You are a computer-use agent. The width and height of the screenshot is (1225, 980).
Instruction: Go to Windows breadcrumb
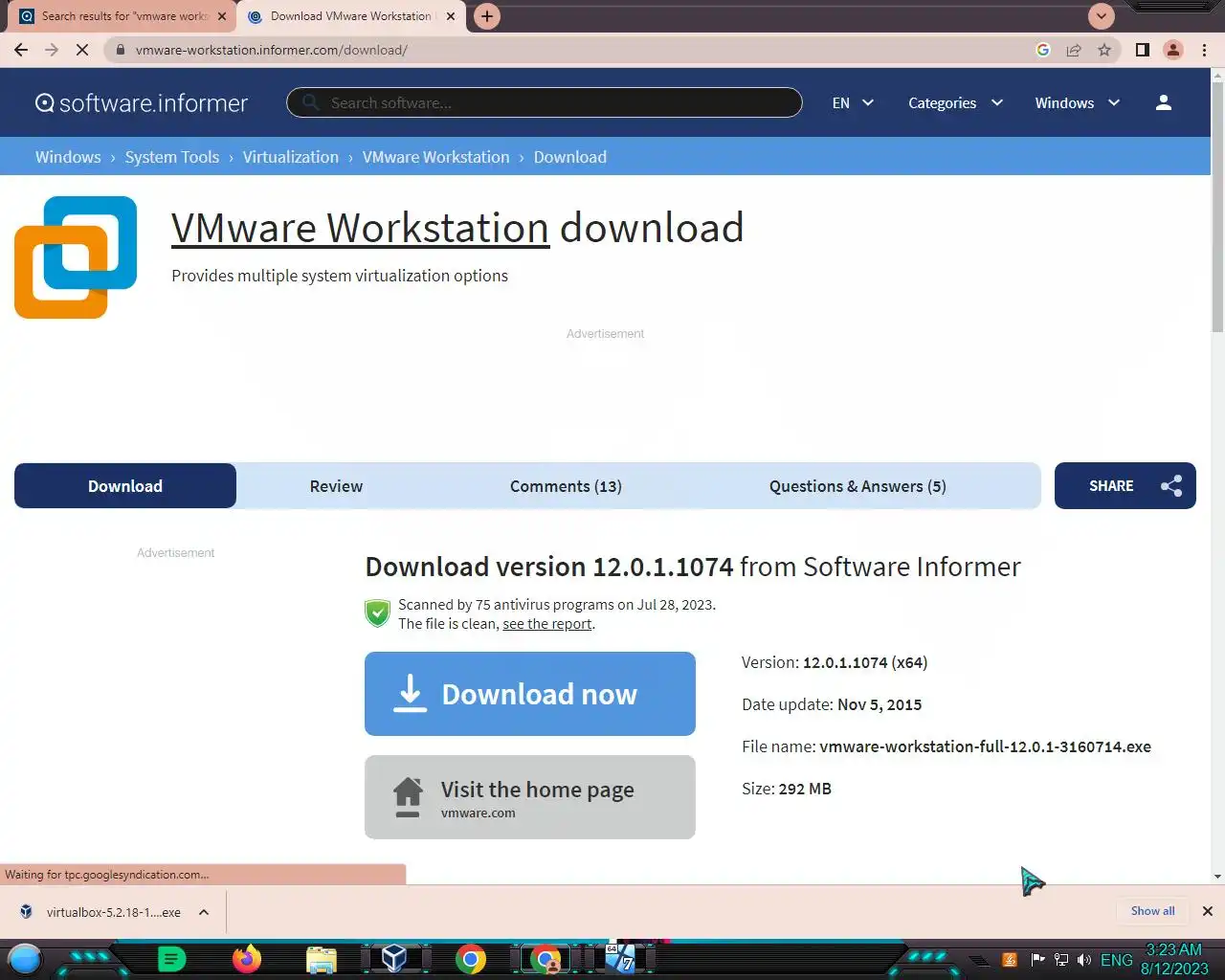[68, 157]
